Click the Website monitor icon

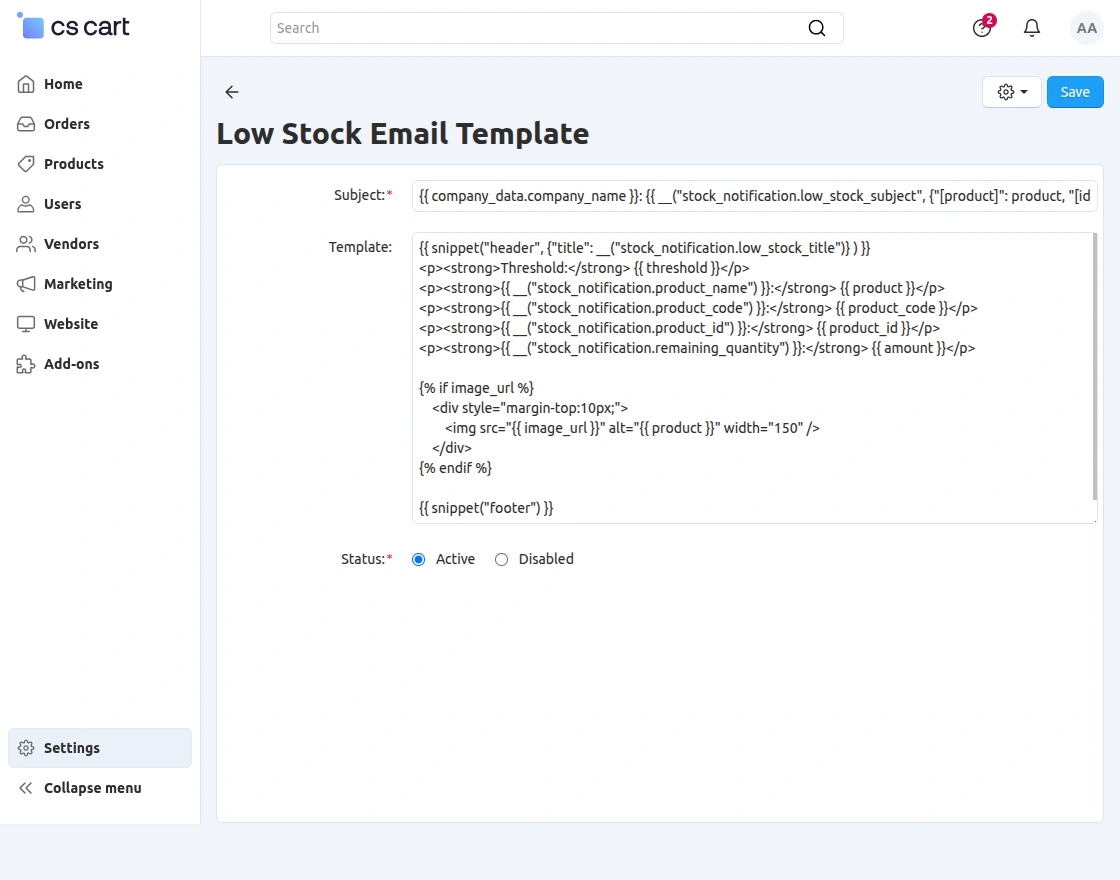(25, 324)
